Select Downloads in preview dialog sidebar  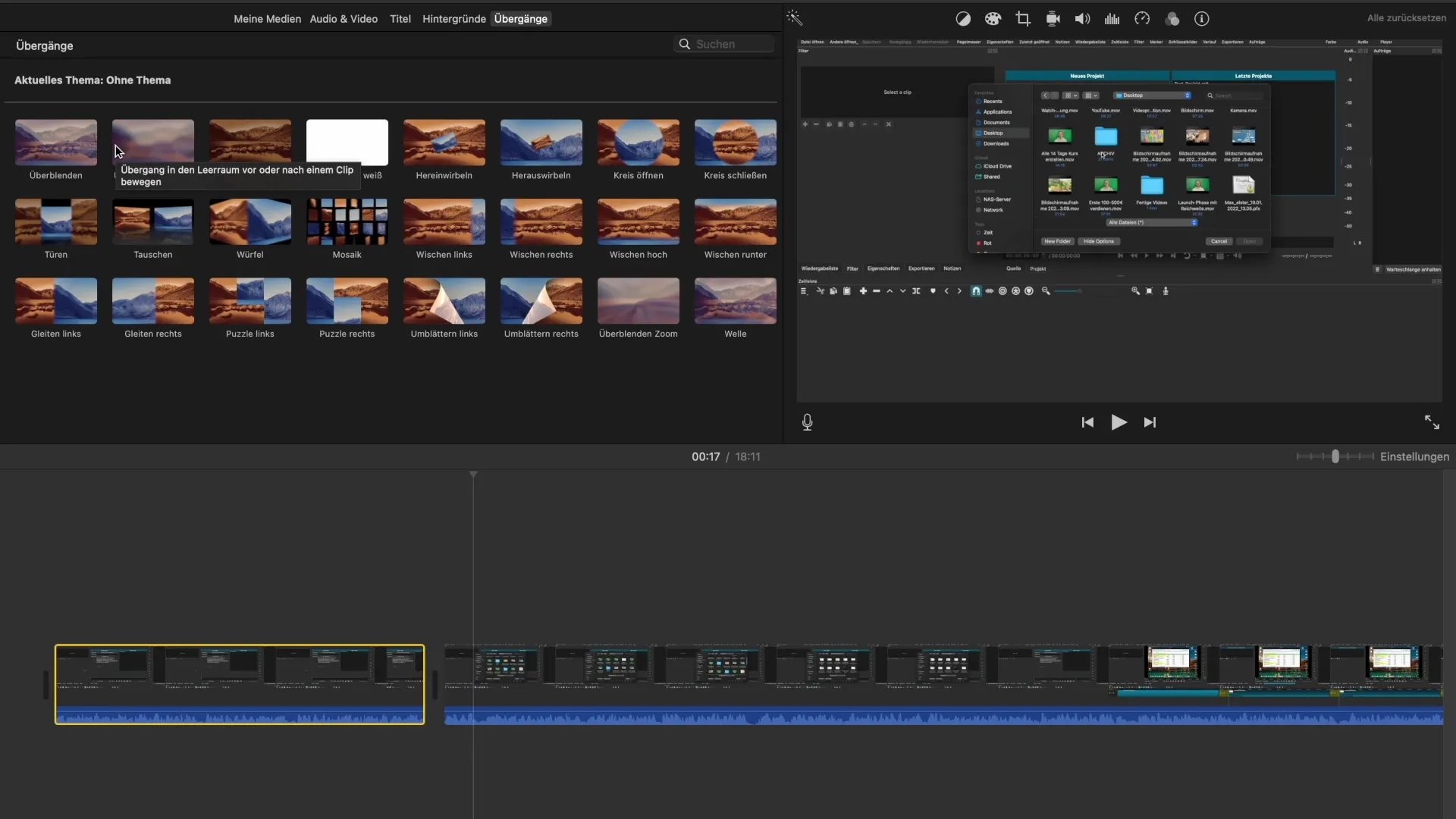click(996, 143)
